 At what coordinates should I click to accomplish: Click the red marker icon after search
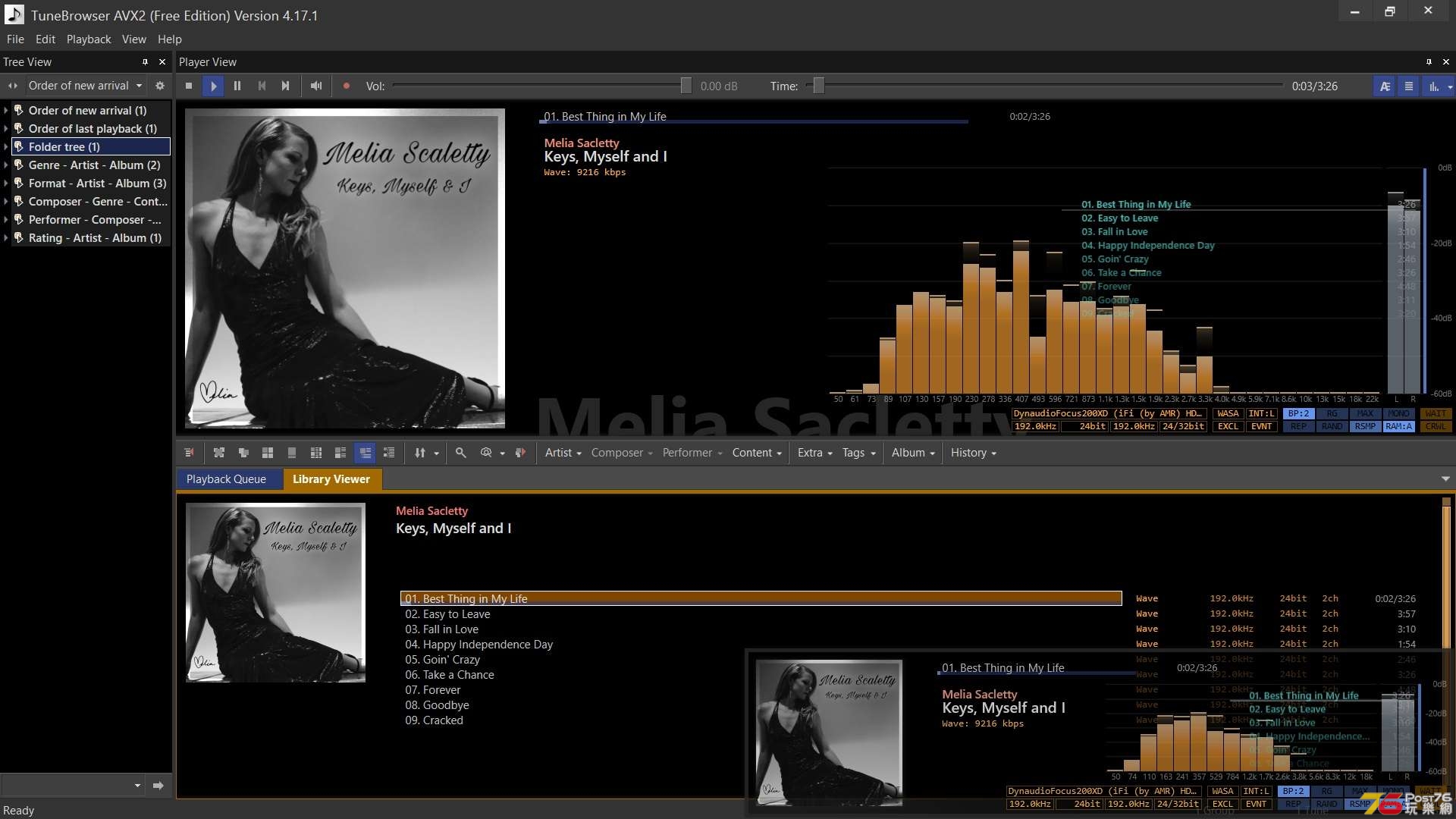520,453
